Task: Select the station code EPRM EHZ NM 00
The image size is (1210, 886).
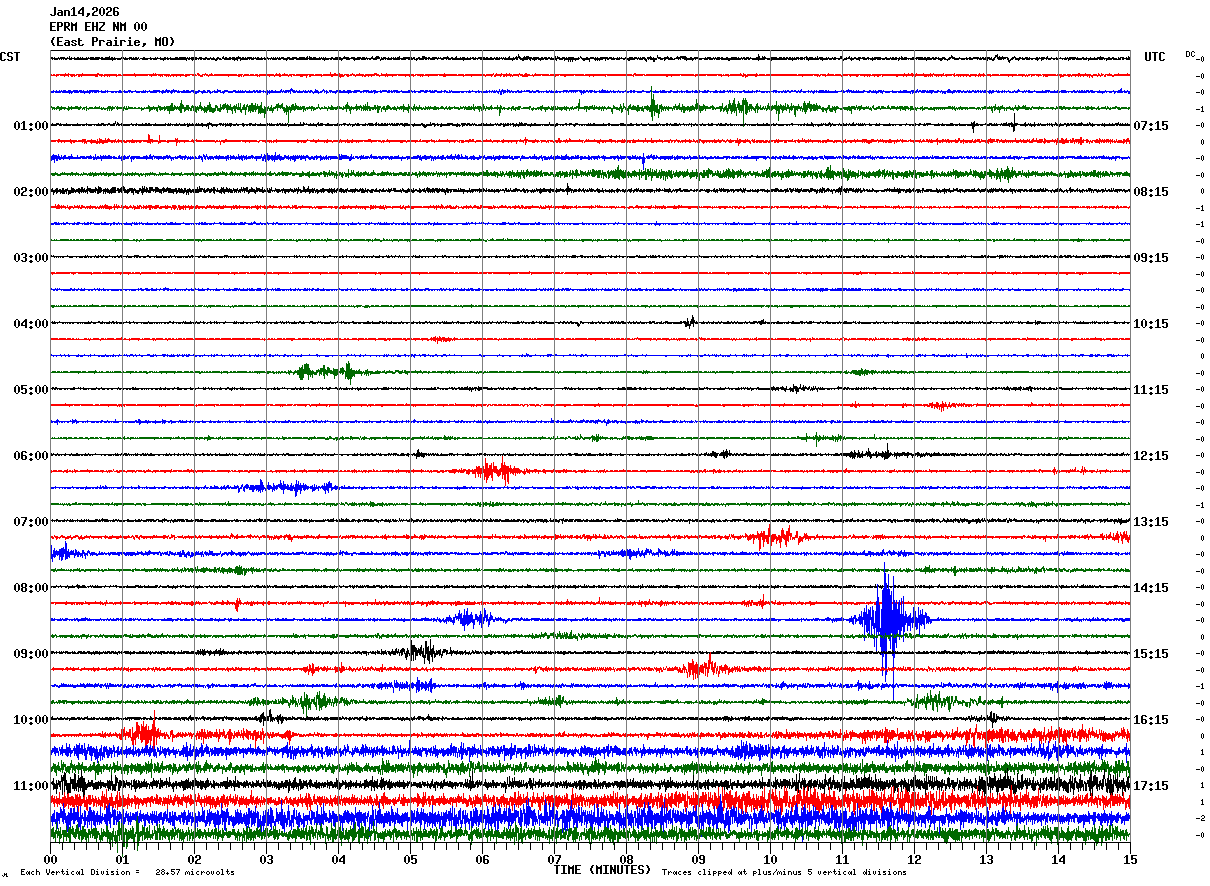Action: (98, 27)
